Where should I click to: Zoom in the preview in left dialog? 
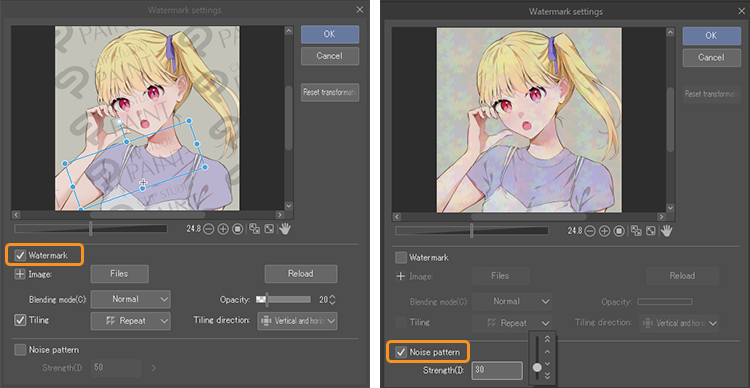click(x=223, y=229)
